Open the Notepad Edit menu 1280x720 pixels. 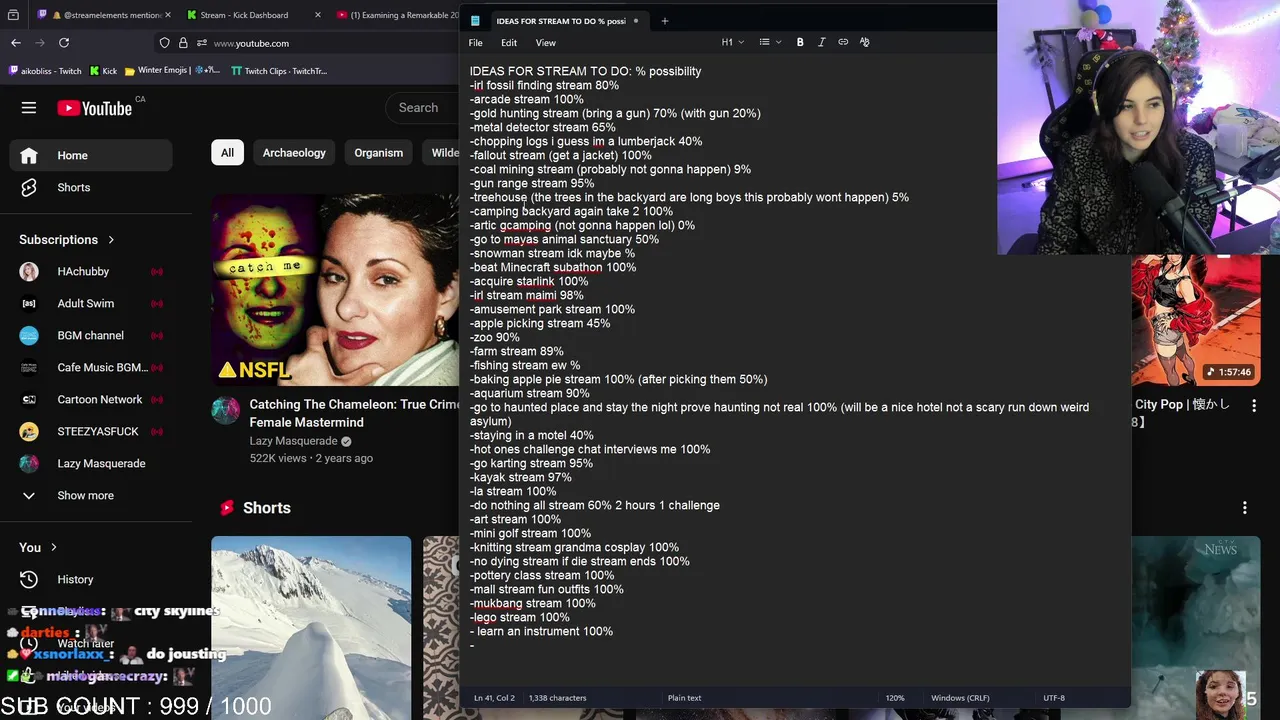[x=509, y=43]
